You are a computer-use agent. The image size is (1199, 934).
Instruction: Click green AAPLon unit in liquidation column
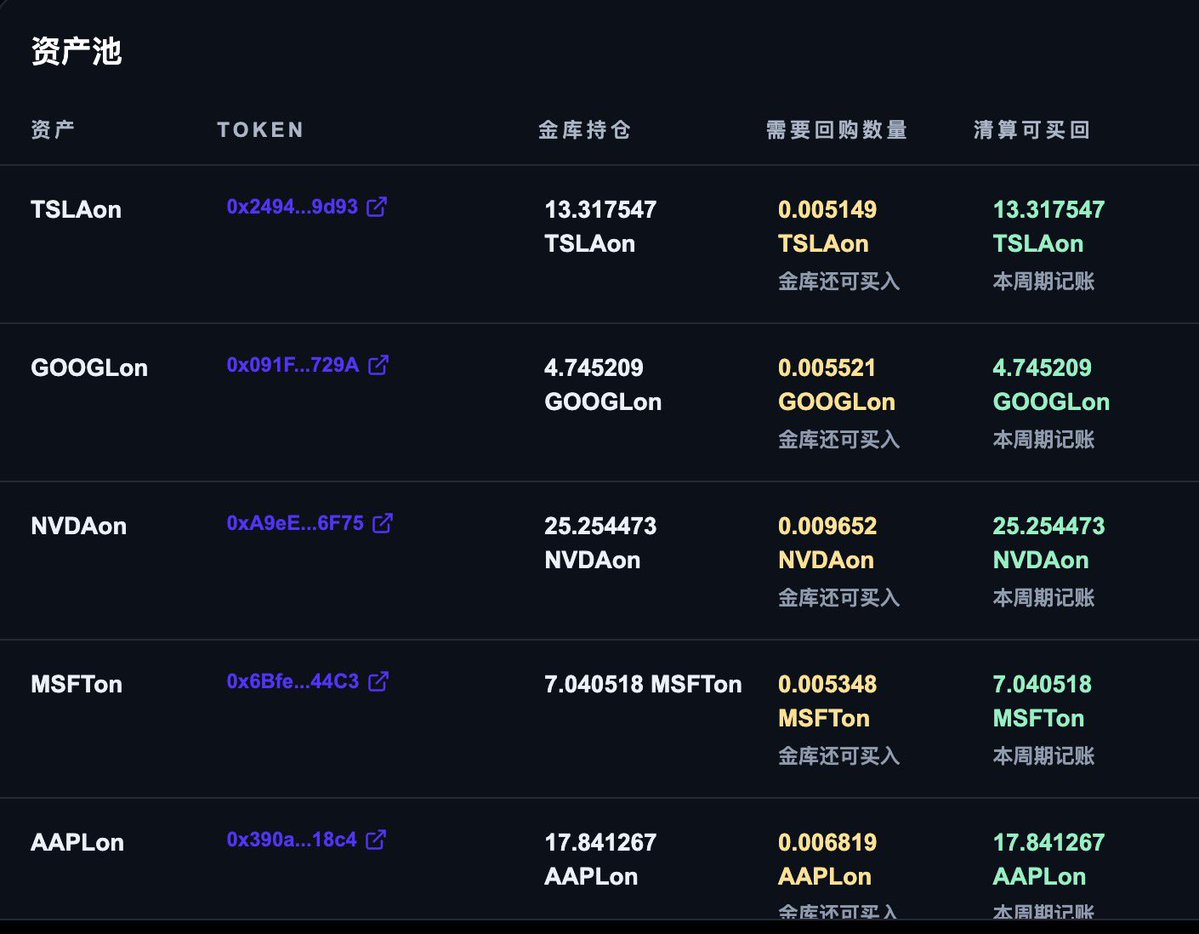1039,877
